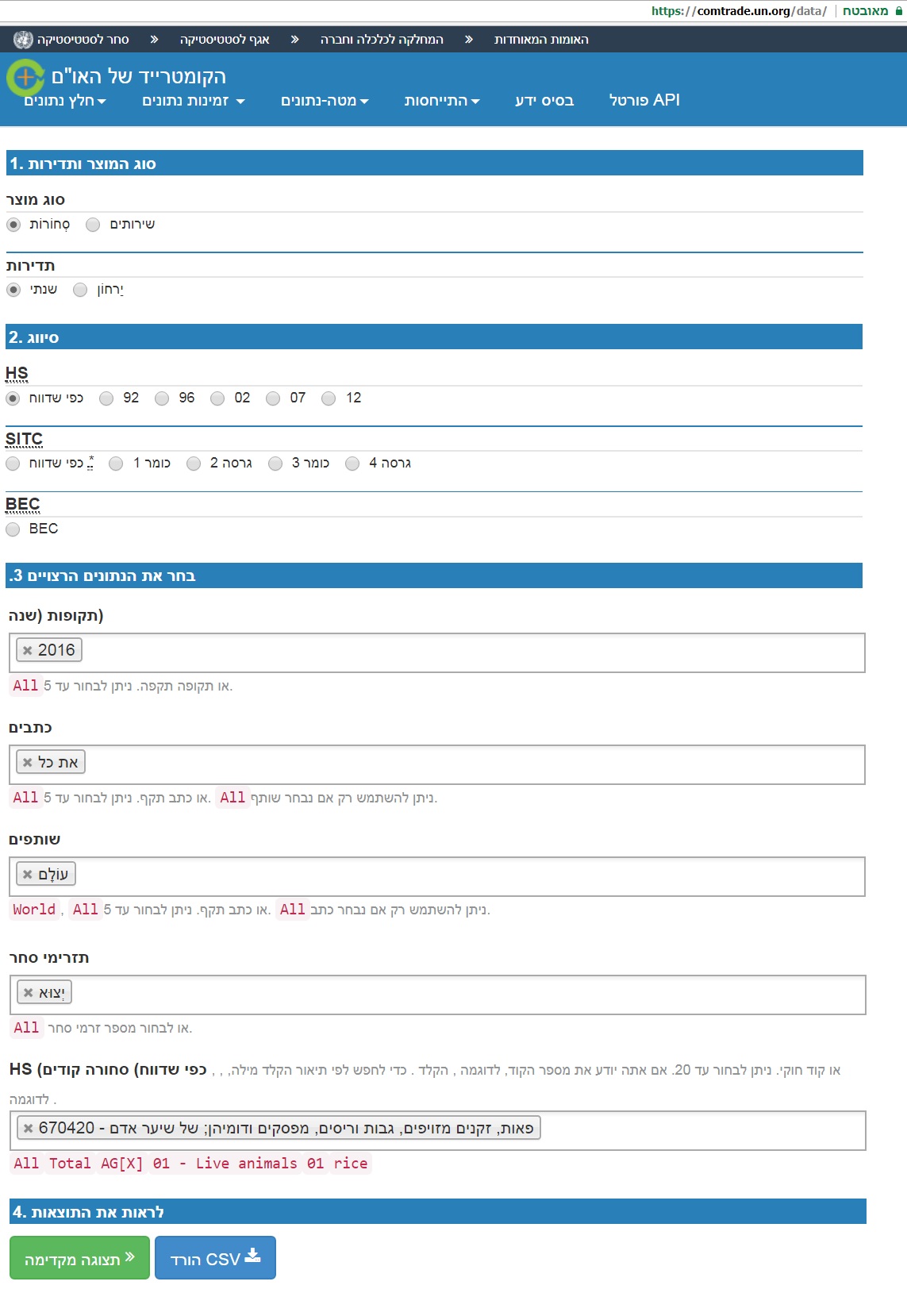Click the UN emblem icon in top bar
The height and width of the screenshot is (1316, 907).
23,40
